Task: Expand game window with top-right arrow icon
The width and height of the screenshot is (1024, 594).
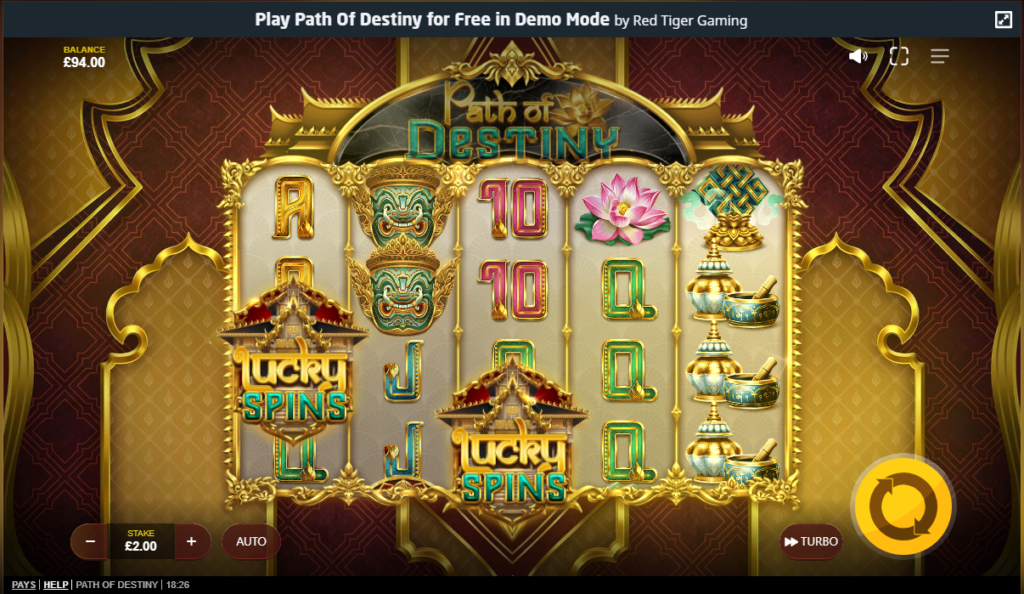Action: tap(1003, 20)
